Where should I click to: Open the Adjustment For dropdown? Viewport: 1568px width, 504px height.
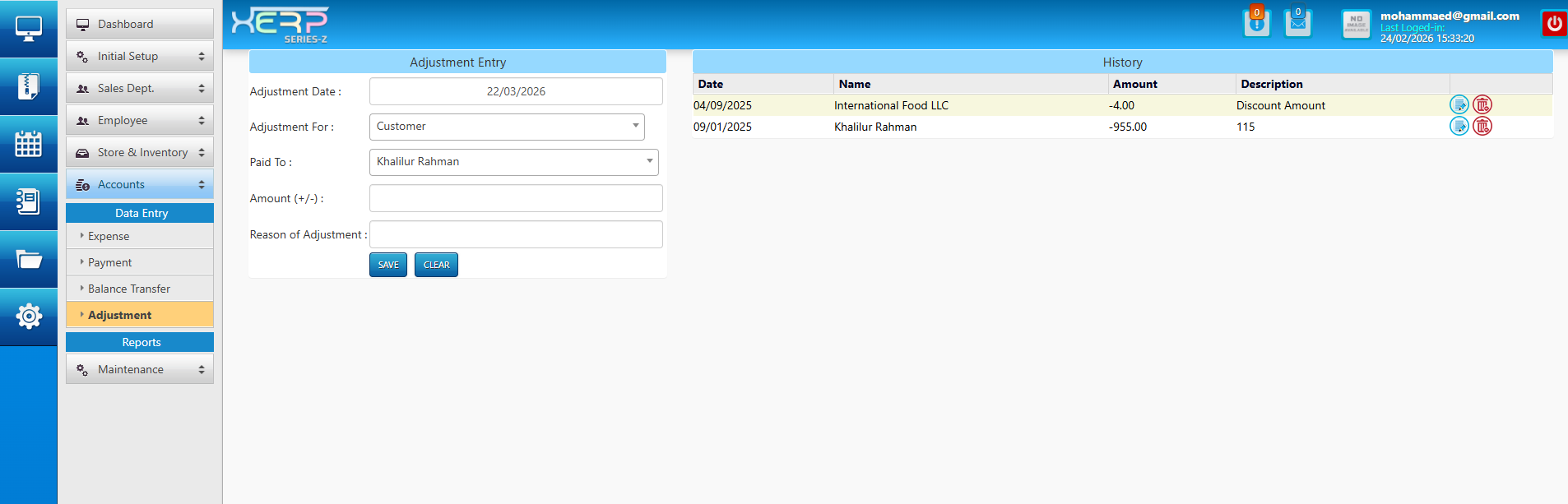(x=507, y=127)
